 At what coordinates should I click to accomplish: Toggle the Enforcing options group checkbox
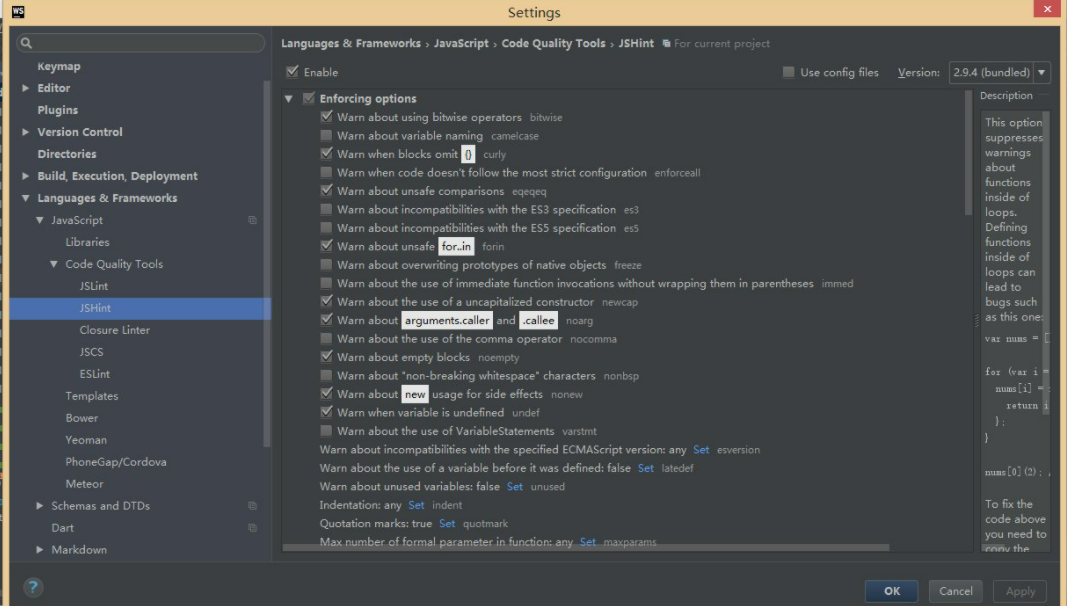point(309,99)
